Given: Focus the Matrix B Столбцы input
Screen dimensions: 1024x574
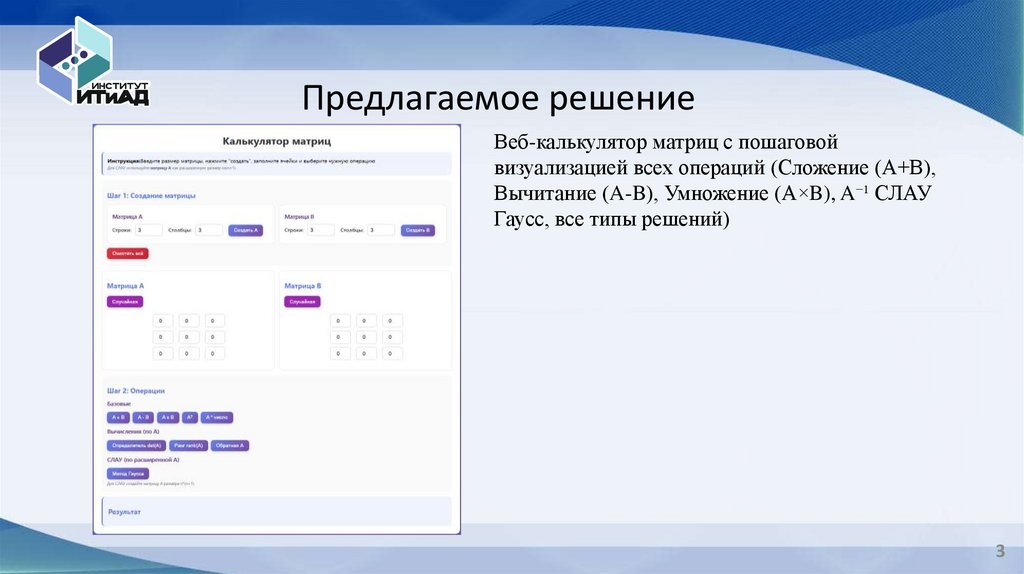Looking at the screenshot, I should pos(381,230).
